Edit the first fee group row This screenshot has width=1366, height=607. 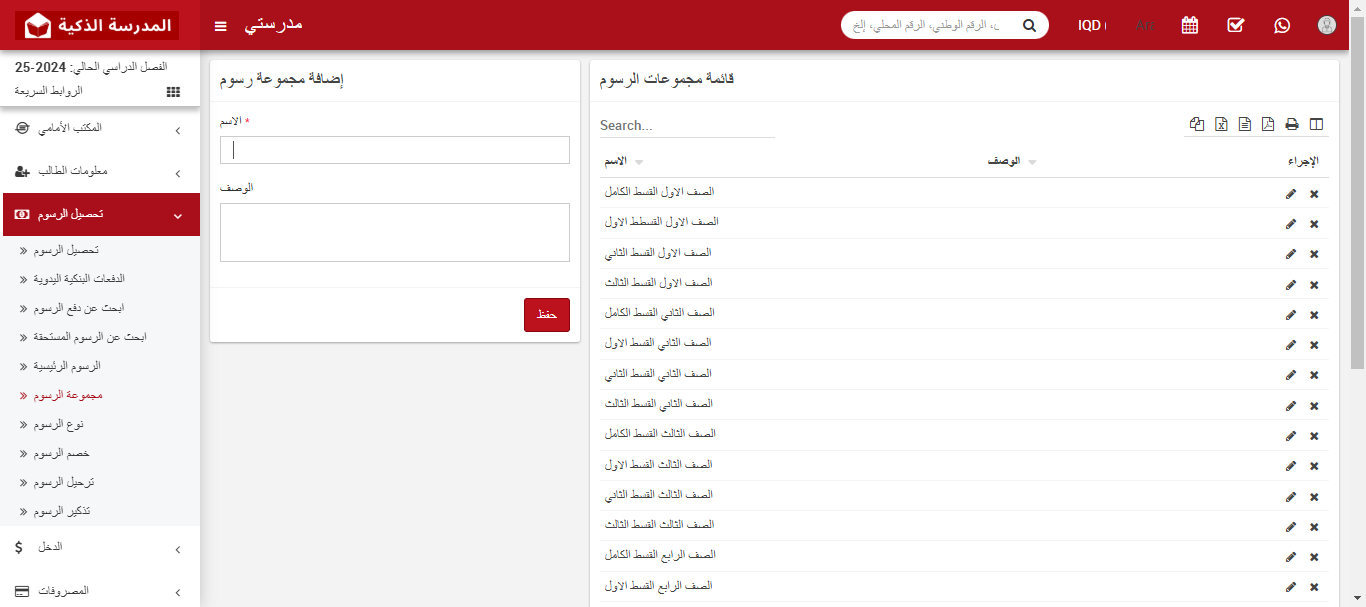pos(1291,193)
